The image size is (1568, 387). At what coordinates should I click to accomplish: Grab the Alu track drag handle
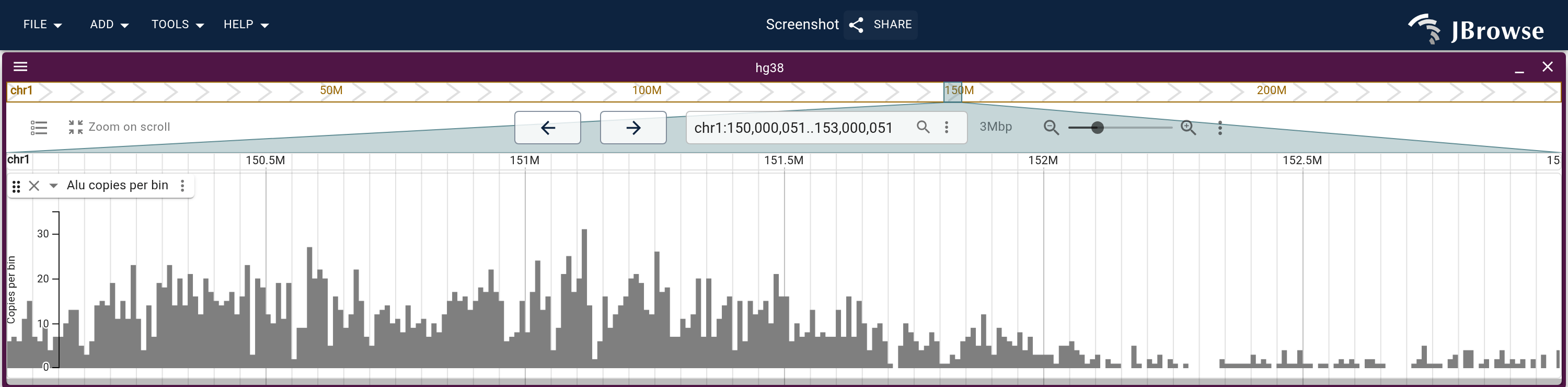point(16,186)
